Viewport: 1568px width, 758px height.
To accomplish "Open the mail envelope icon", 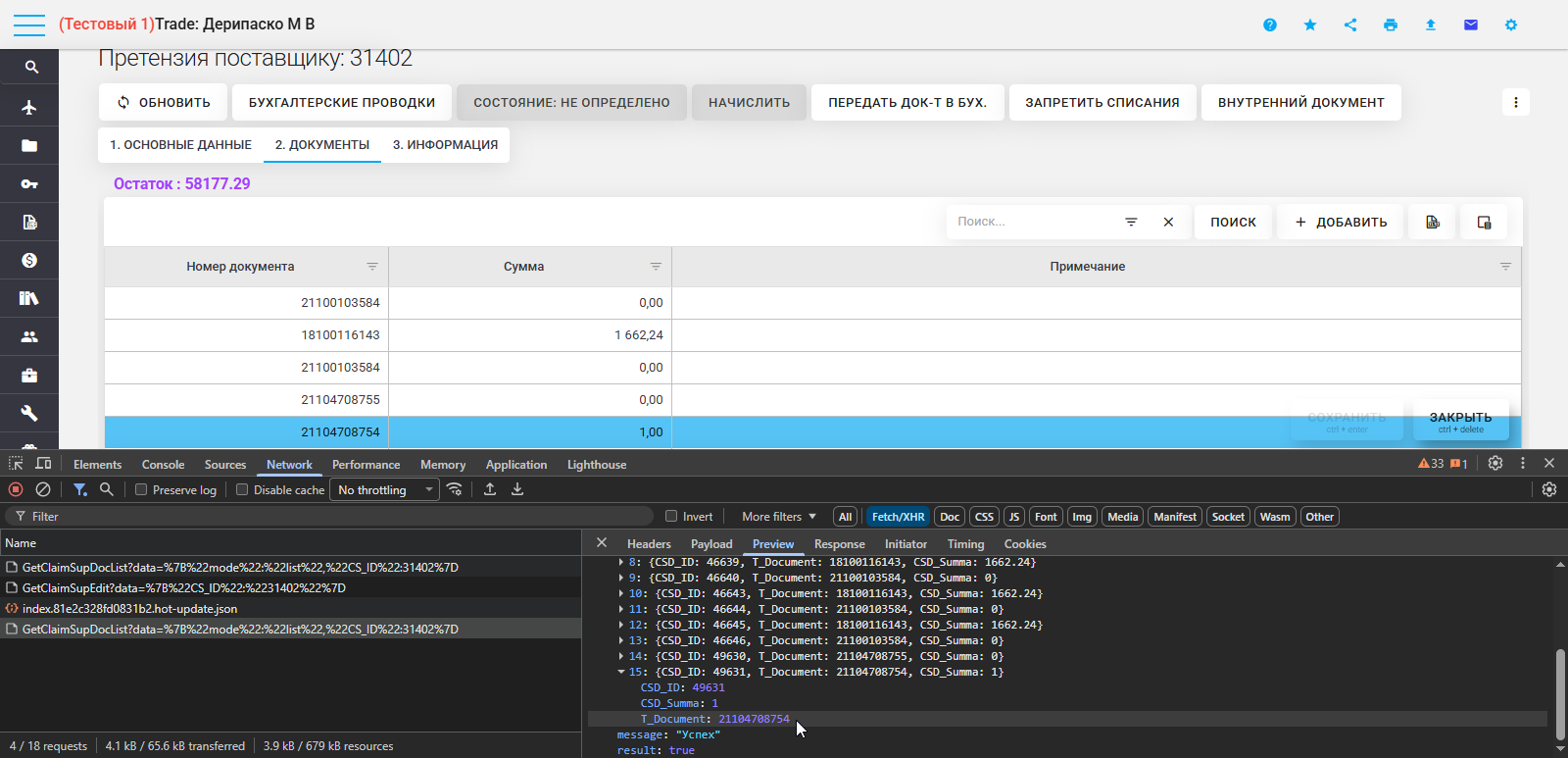I will (x=1470, y=25).
